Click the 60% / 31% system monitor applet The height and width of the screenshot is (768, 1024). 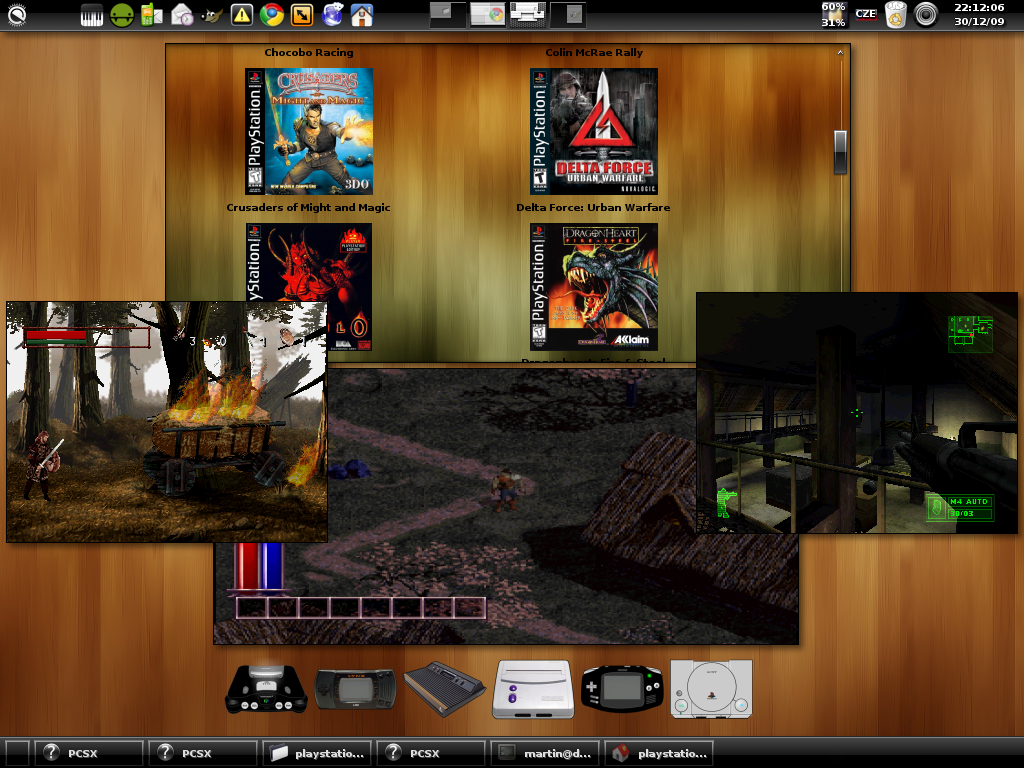pyautogui.click(x=833, y=14)
